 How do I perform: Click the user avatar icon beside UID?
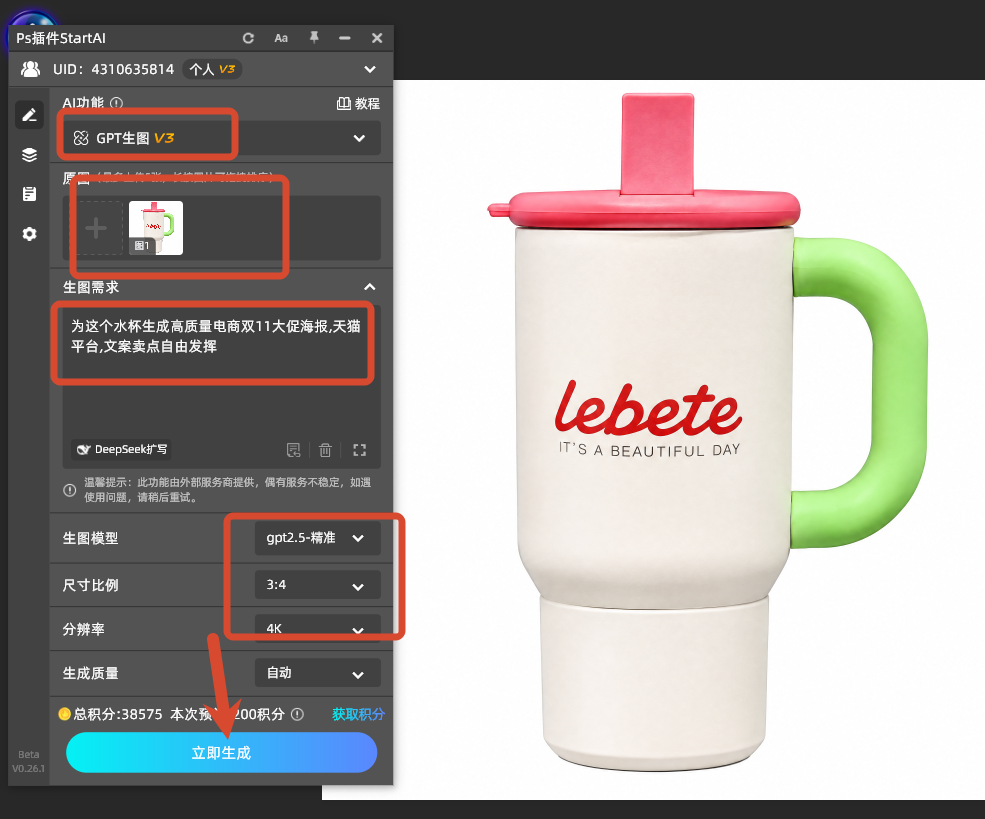30,69
